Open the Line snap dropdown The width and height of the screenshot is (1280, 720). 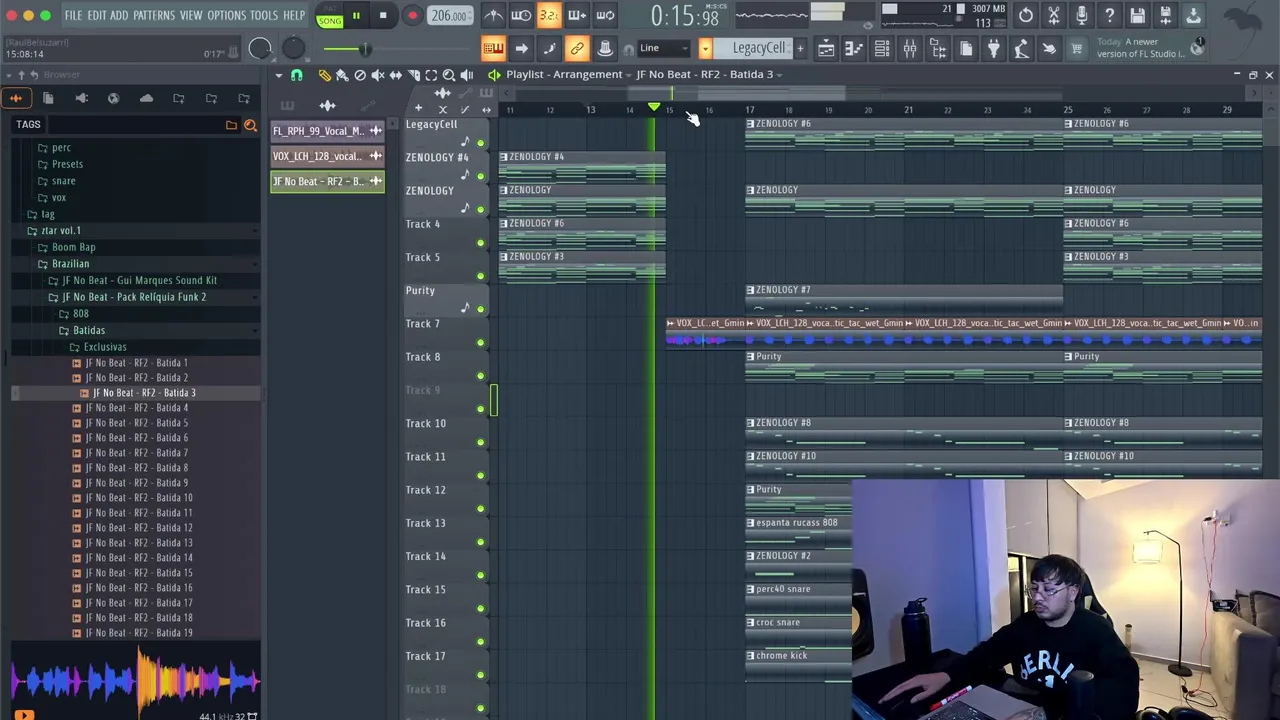click(x=662, y=48)
